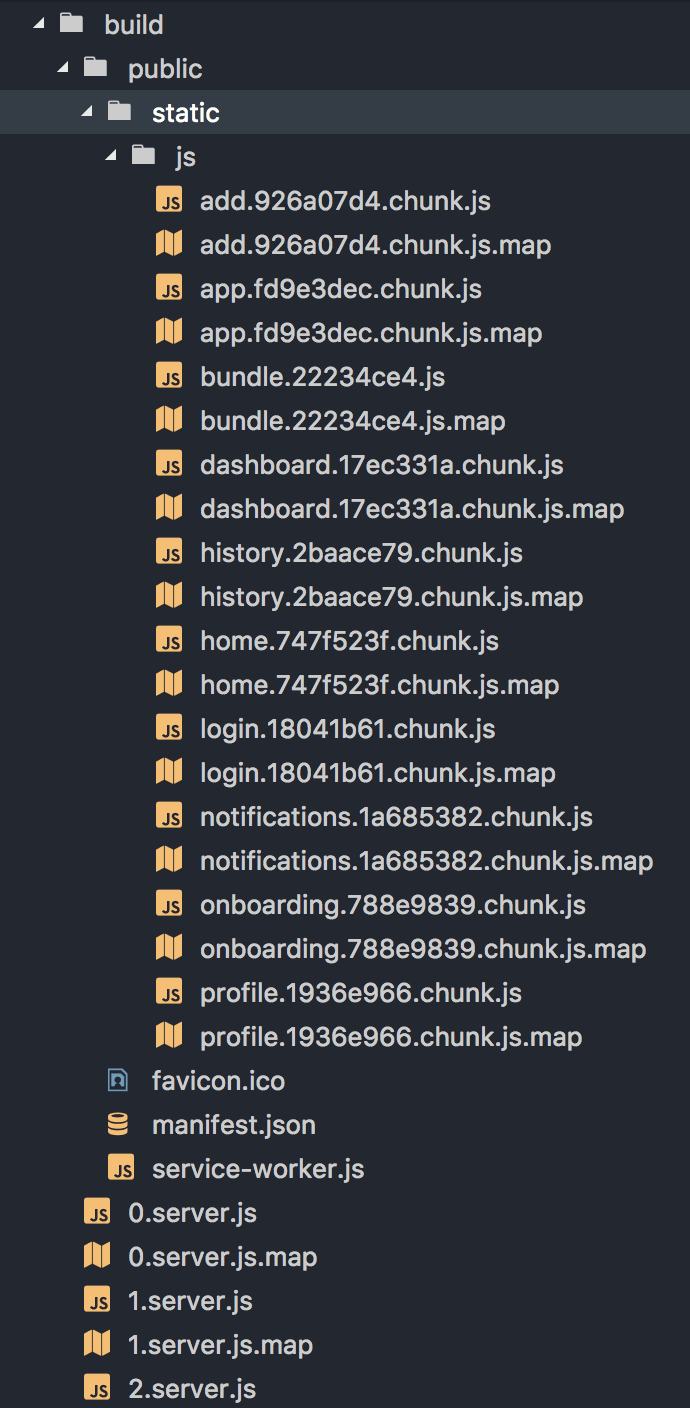Click the build folder icon
The height and width of the screenshot is (1408, 690).
[72, 23]
